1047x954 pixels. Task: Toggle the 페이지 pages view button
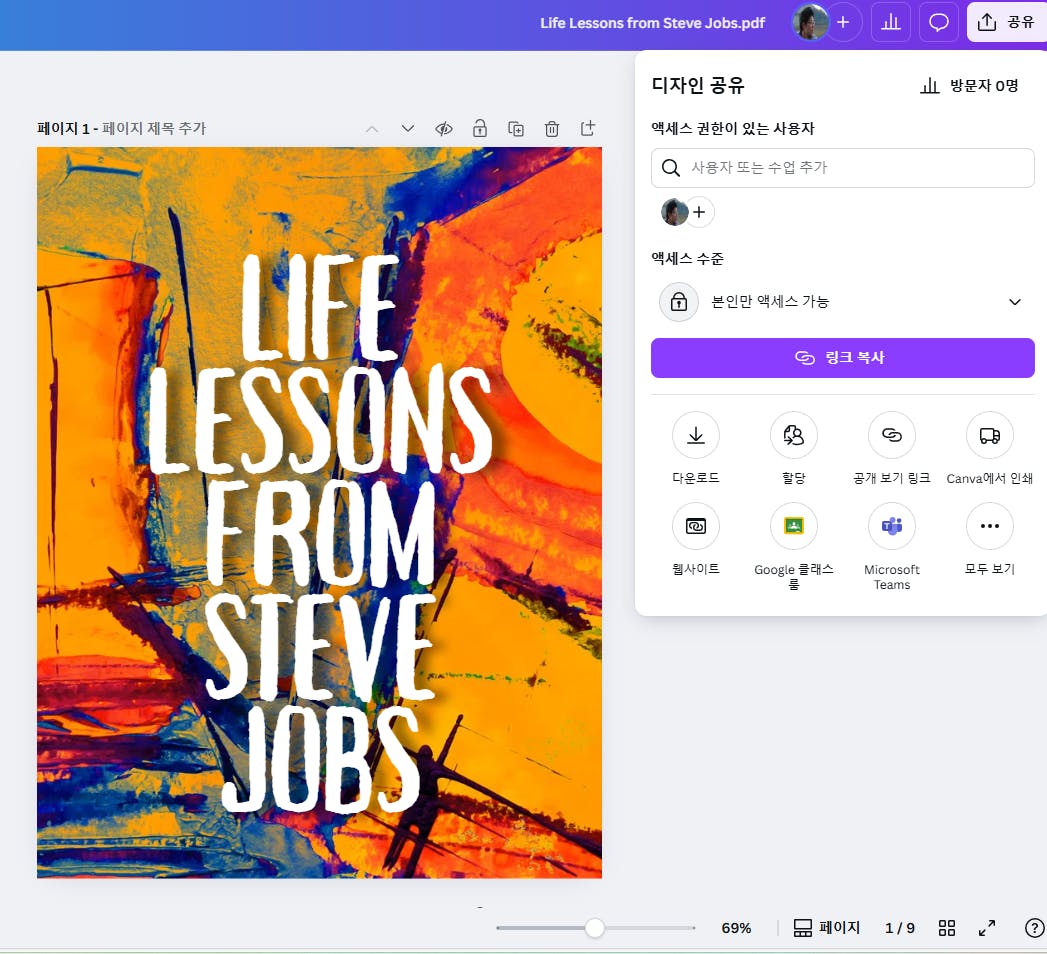point(827,928)
